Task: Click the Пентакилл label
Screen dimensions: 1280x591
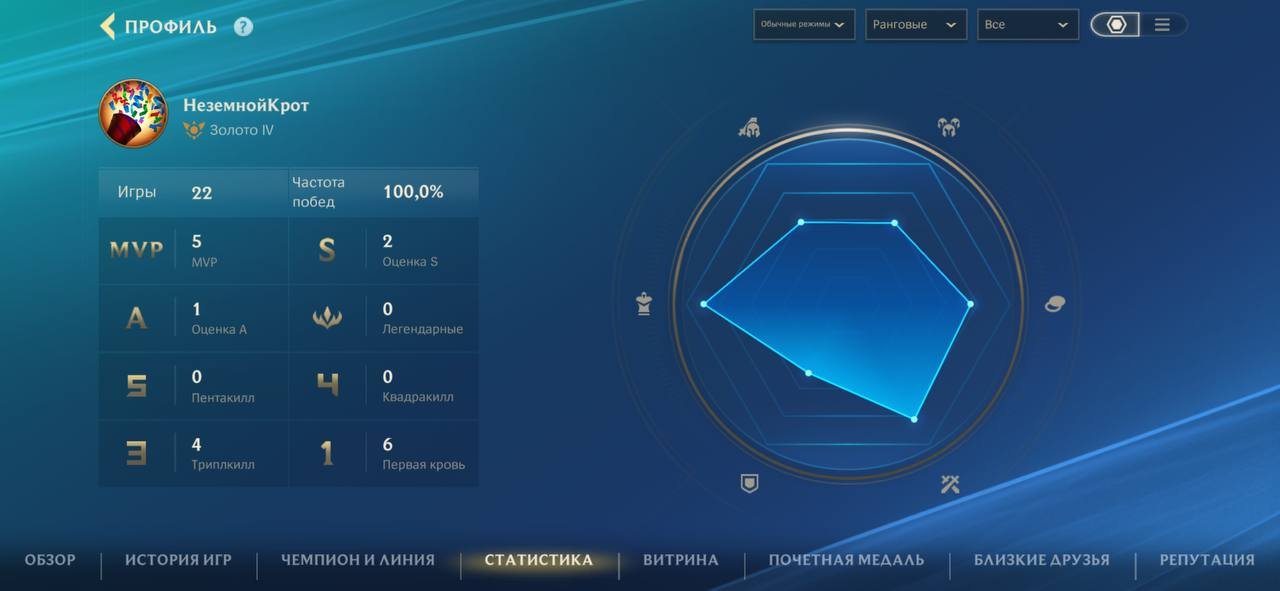Action: tap(223, 397)
